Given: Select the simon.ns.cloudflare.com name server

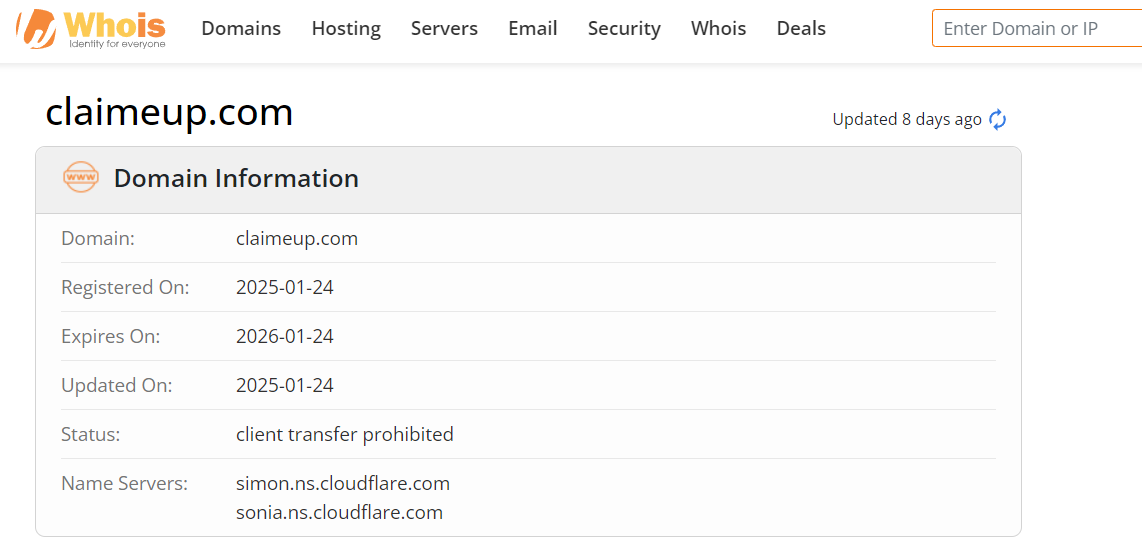Looking at the screenshot, I should [343, 484].
